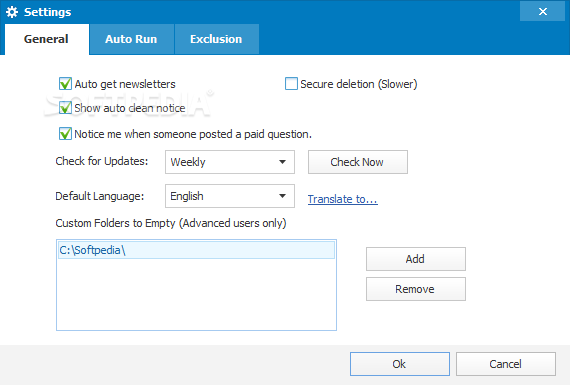Image resolution: width=570 pixels, height=385 pixels.
Task: Enable Secure deletion (Slower) option
Action: pyautogui.click(x=291, y=84)
